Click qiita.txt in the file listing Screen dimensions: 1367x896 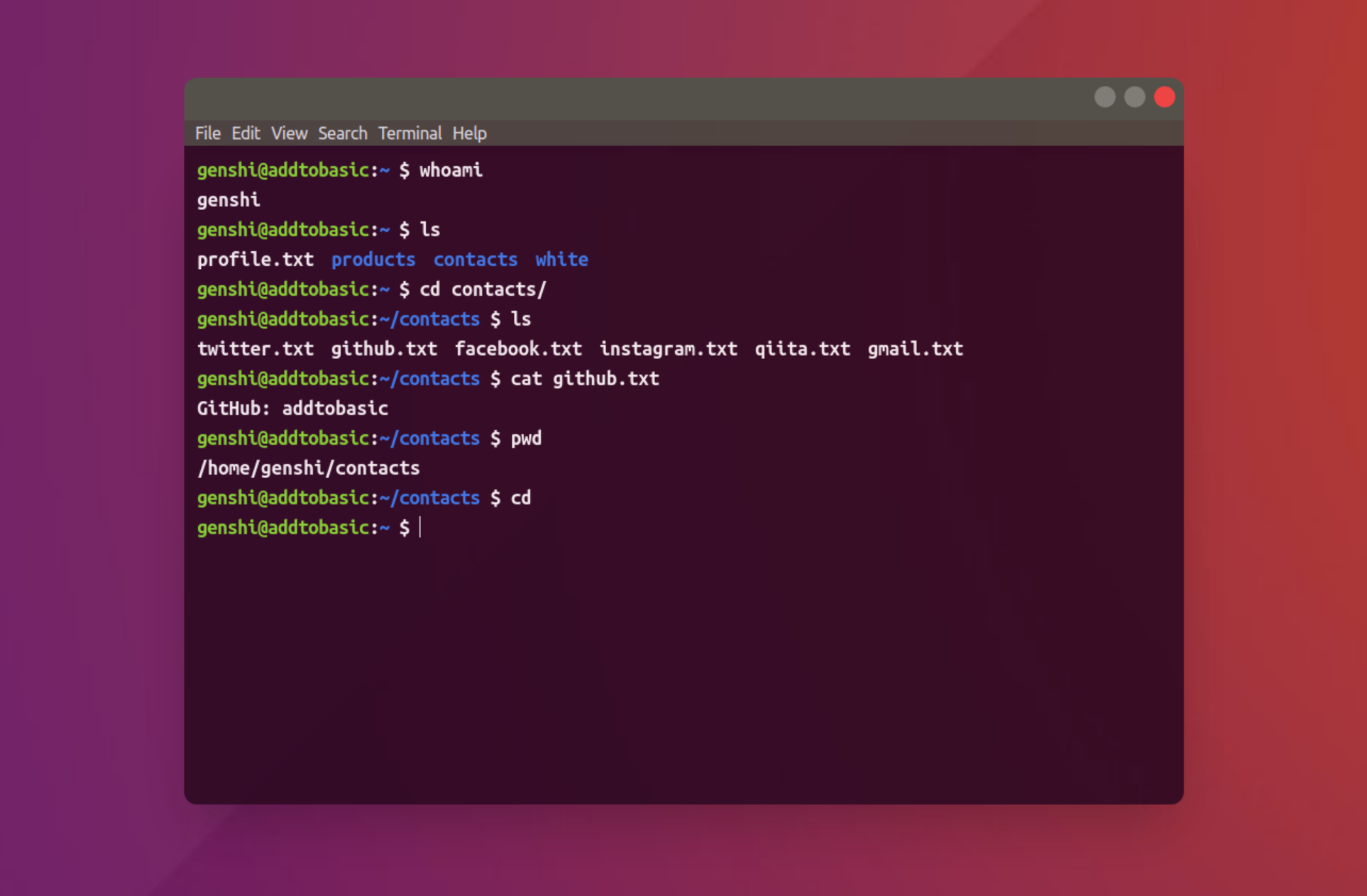tap(802, 349)
